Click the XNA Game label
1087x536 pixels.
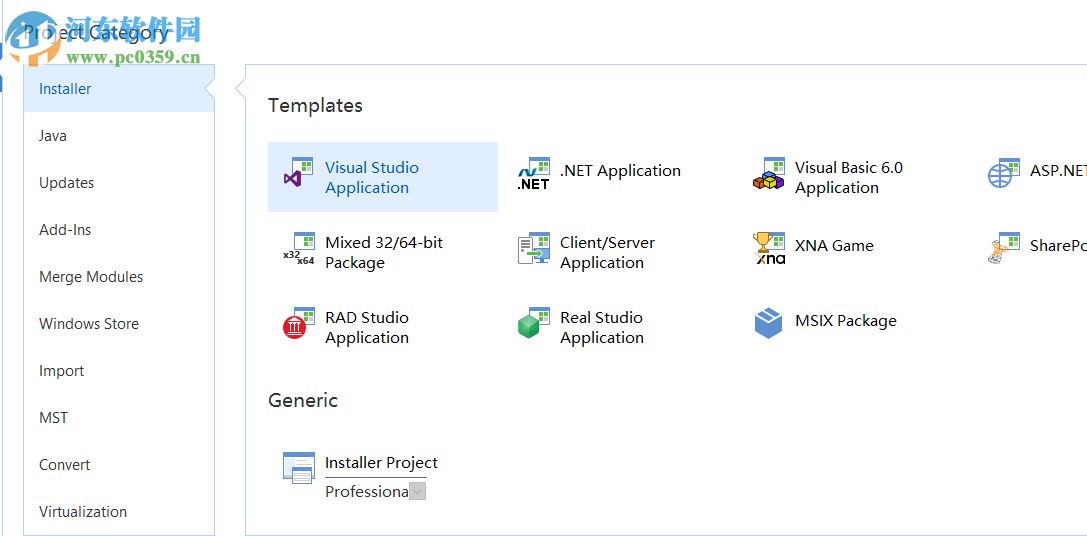pyautogui.click(x=834, y=245)
